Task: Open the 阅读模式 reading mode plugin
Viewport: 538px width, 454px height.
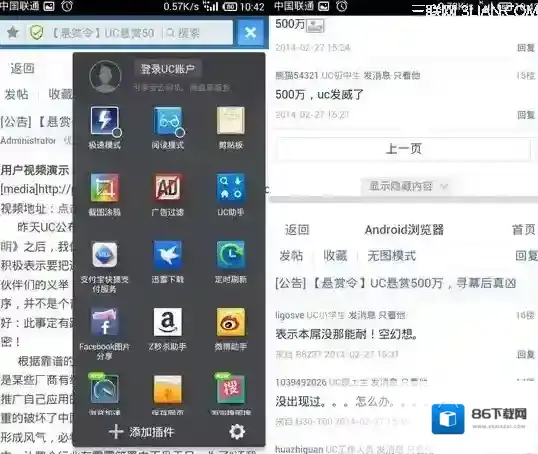Action: [168, 121]
